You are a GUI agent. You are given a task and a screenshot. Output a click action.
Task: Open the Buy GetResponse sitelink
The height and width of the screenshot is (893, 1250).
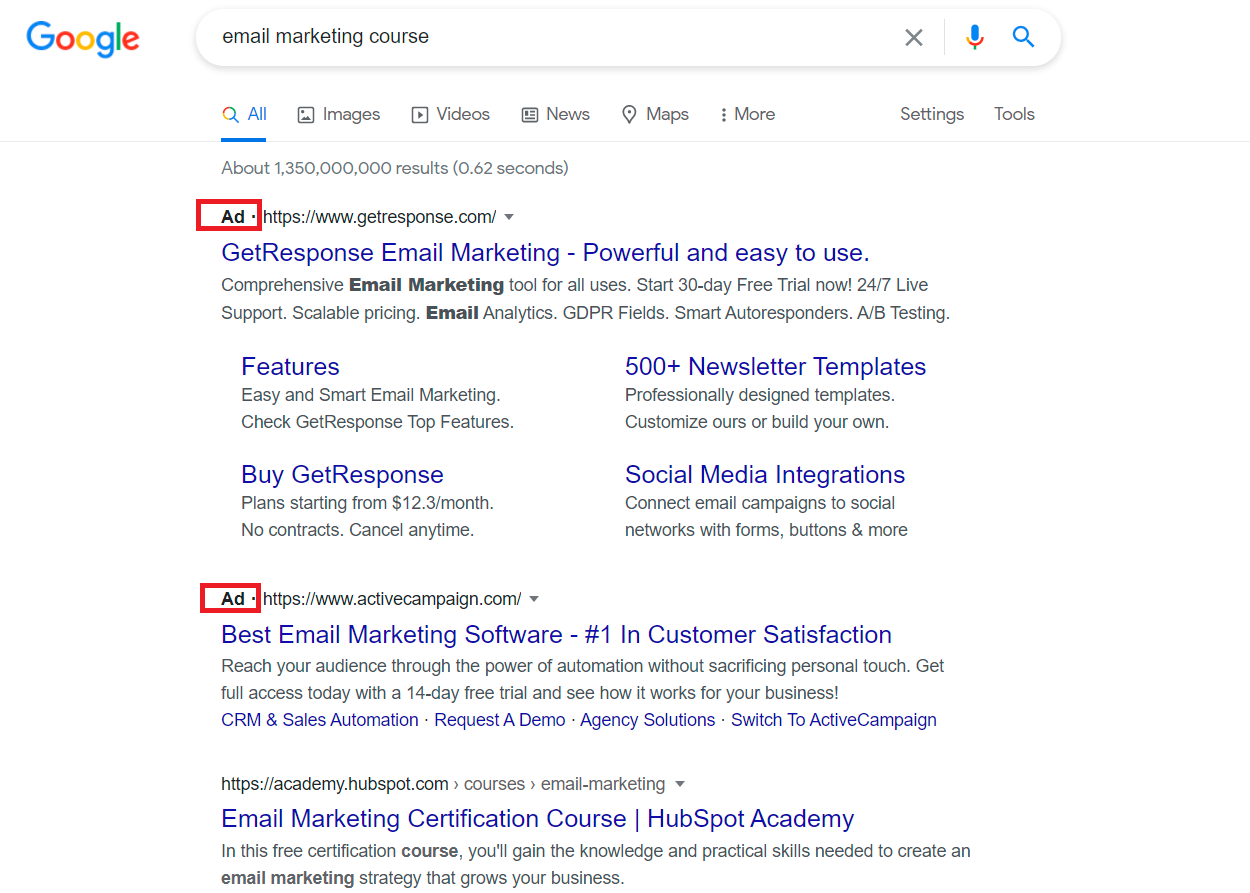[342, 474]
